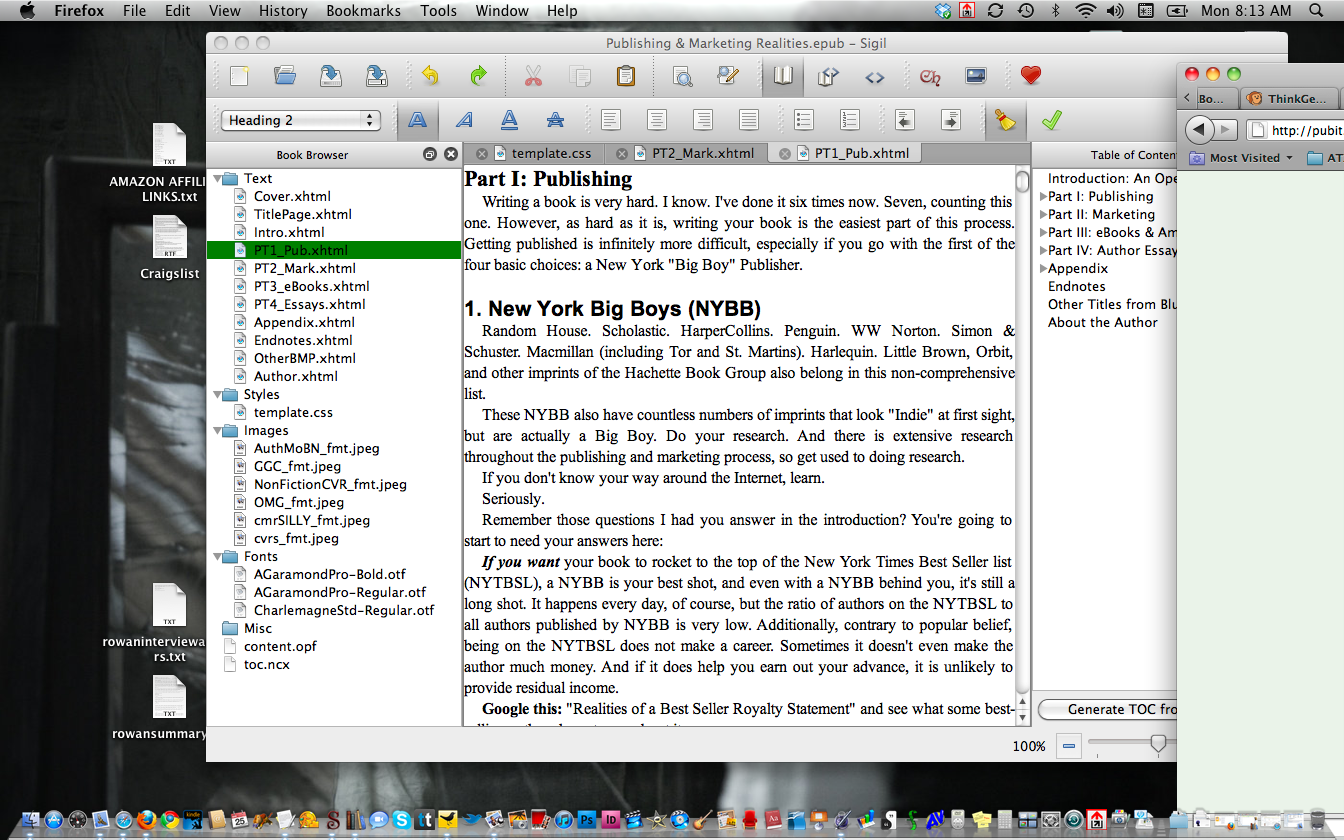Redo with the green arrow icon
Image resolution: width=1344 pixels, height=840 pixels.
(x=478, y=76)
